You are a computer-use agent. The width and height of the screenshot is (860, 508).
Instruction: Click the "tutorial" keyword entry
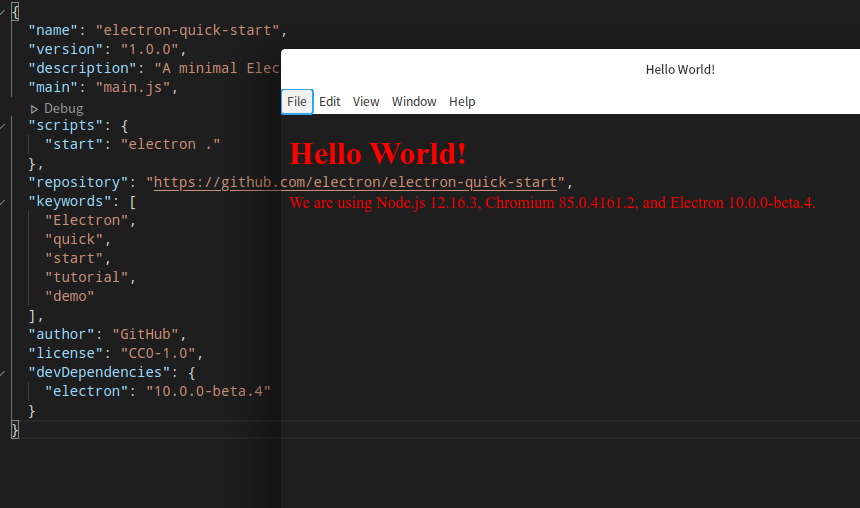[87, 278]
